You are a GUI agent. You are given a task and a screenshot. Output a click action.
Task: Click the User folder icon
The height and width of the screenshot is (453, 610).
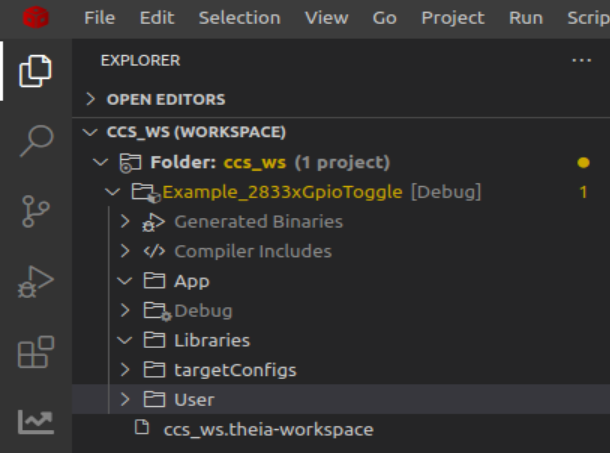(154, 399)
